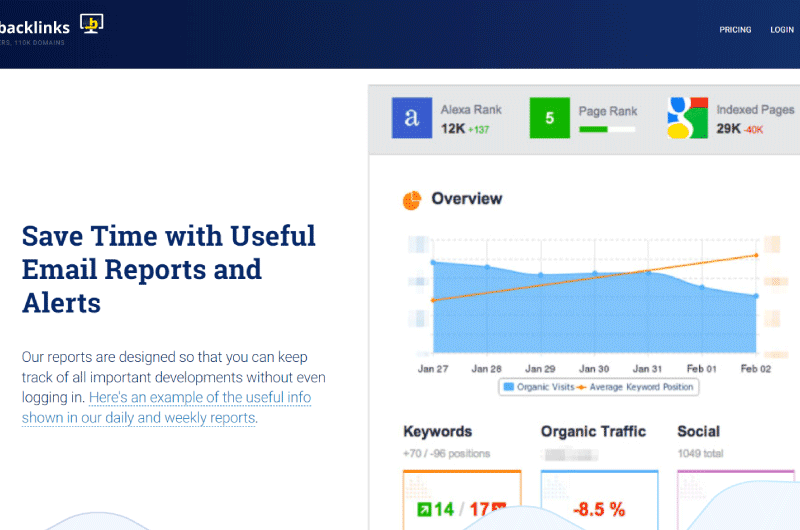Click the green up-arrow icon beside 14

[x=424, y=509]
